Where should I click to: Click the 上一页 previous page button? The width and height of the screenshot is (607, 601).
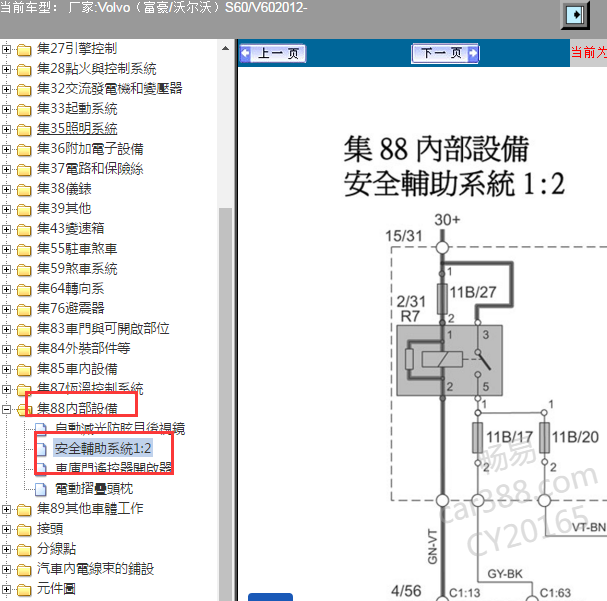click(273, 53)
